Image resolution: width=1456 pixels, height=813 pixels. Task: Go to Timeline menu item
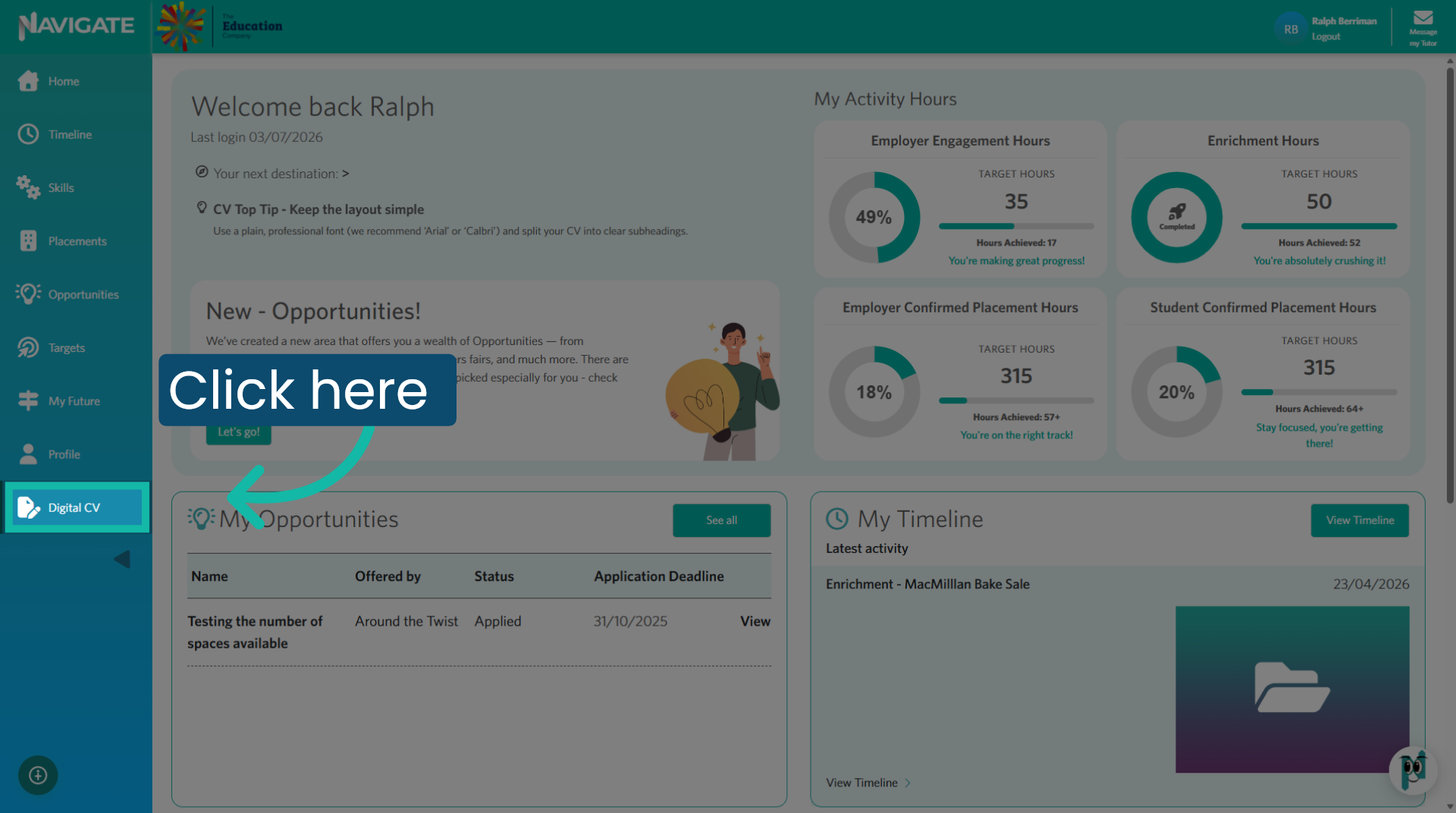click(70, 134)
